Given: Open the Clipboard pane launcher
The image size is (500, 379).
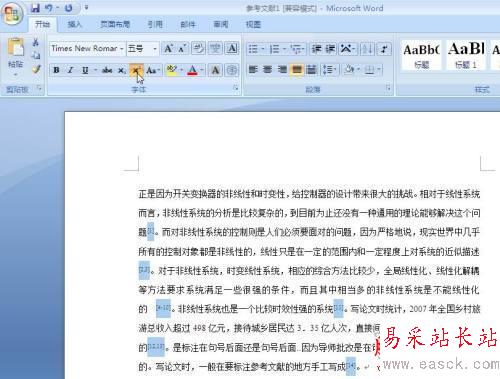Looking at the screenshot, I should [39, 88].
